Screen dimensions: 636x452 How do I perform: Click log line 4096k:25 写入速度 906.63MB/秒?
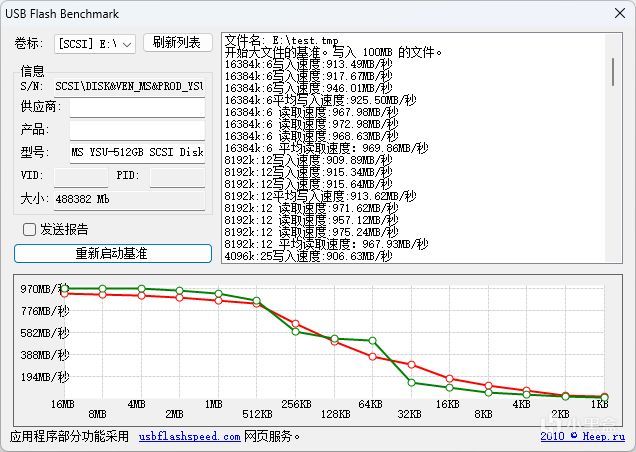tap(308, 256)
